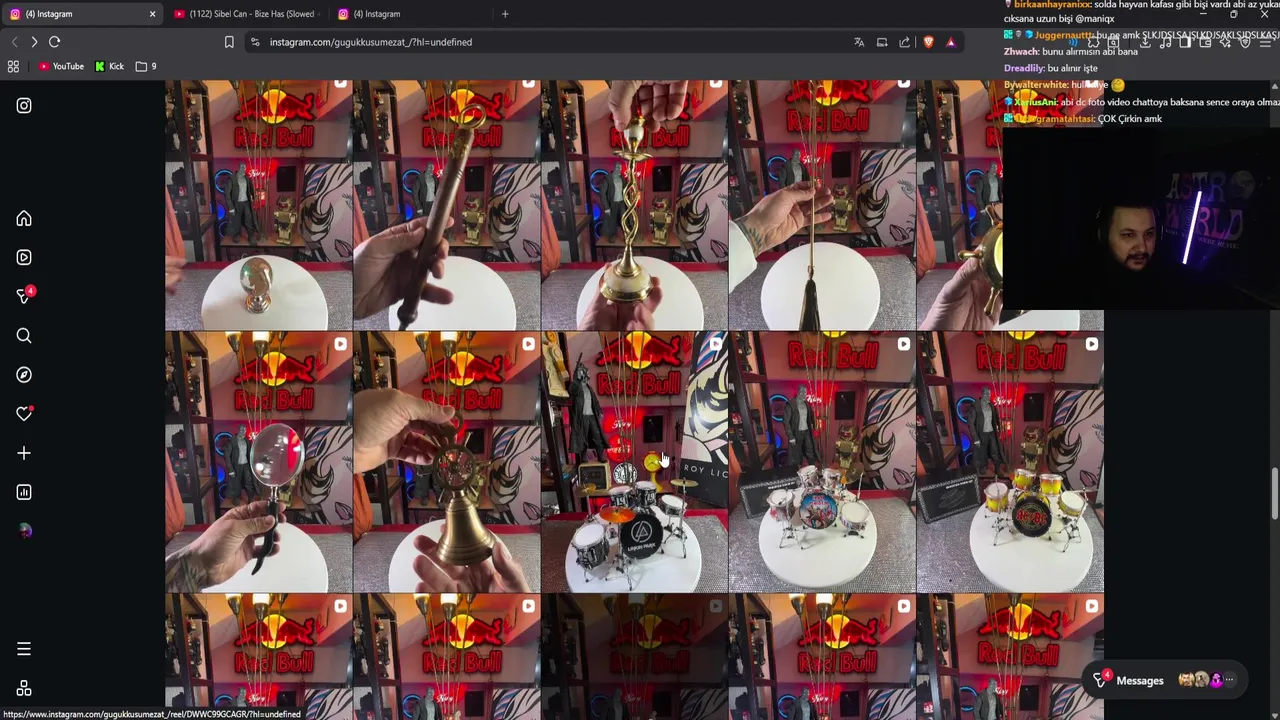Switch to the Sibel Can YouTube tab
Viewport: 1280px width, 720px height.
245,14
